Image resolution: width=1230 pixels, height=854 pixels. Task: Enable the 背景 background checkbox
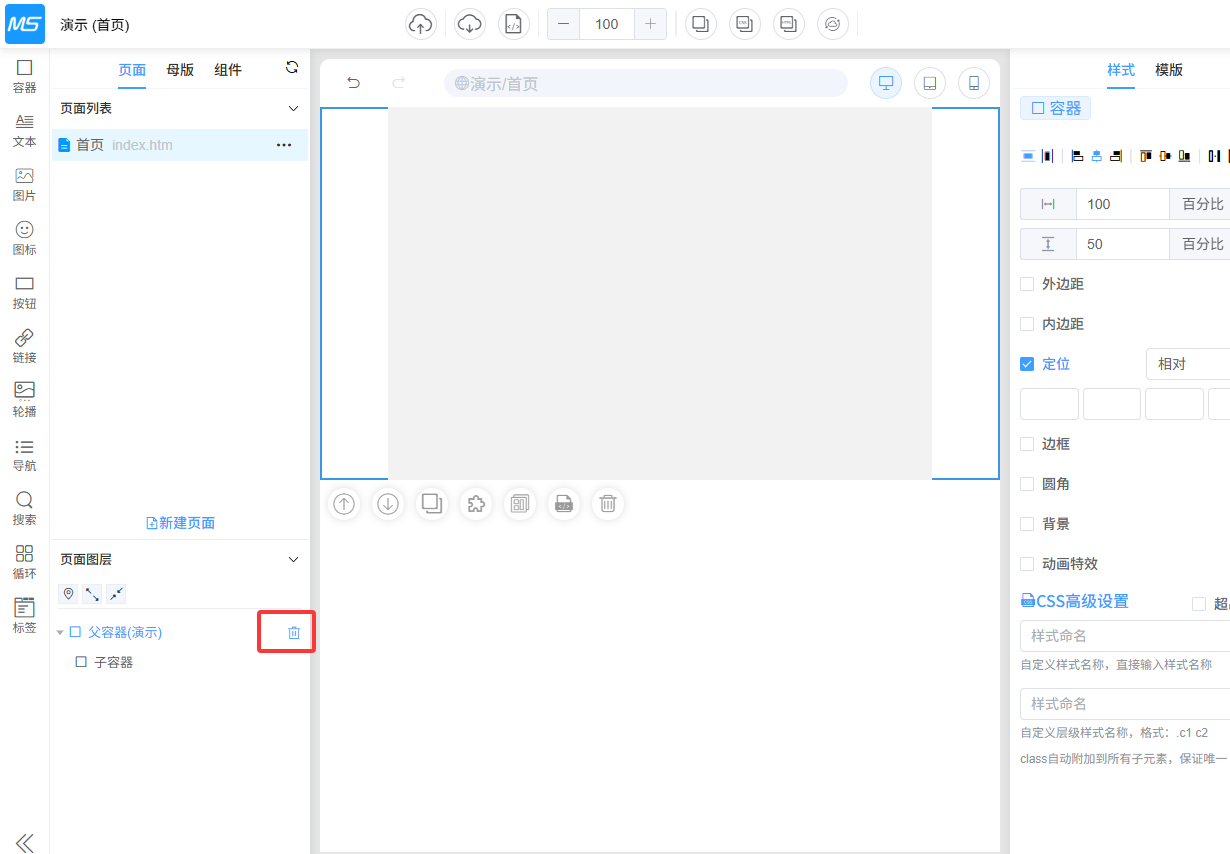coord(1027,524)
